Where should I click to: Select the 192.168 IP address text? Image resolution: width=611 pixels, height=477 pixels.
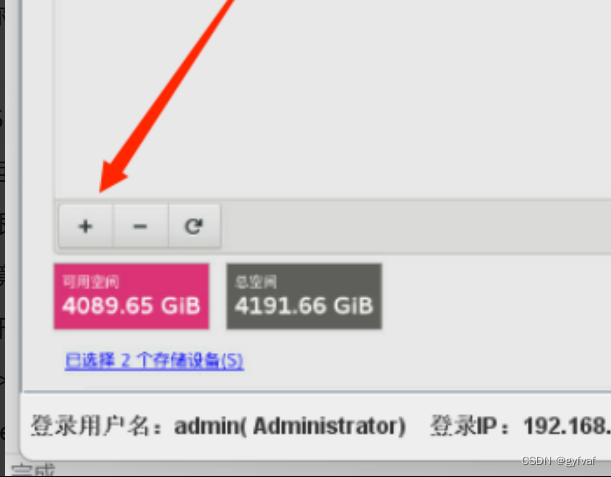point(567,426)
